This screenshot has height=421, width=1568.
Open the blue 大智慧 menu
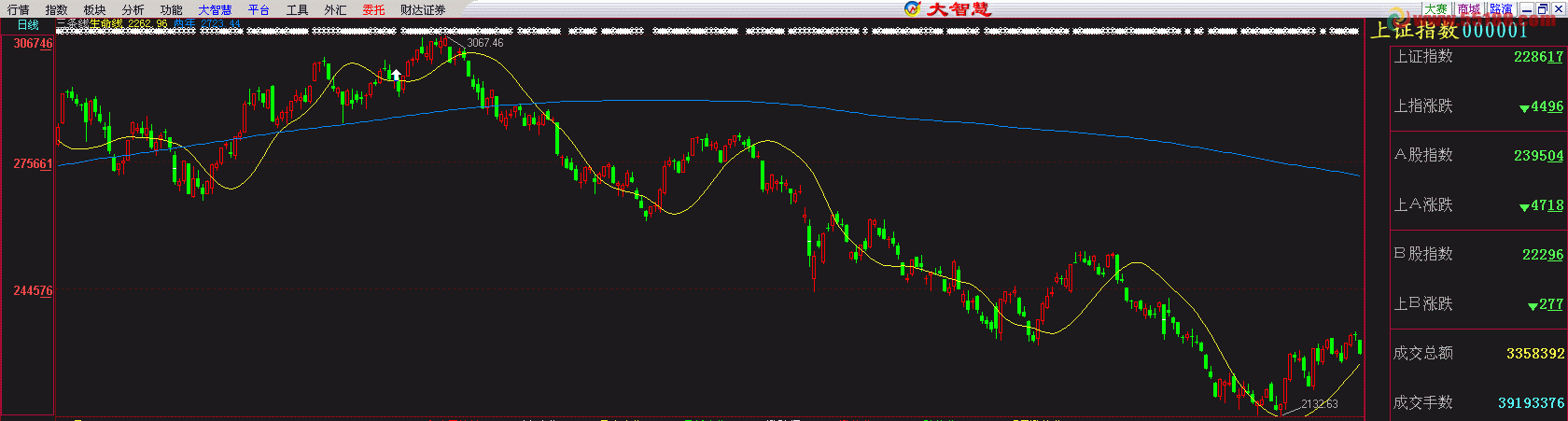(x=215, y=9)
